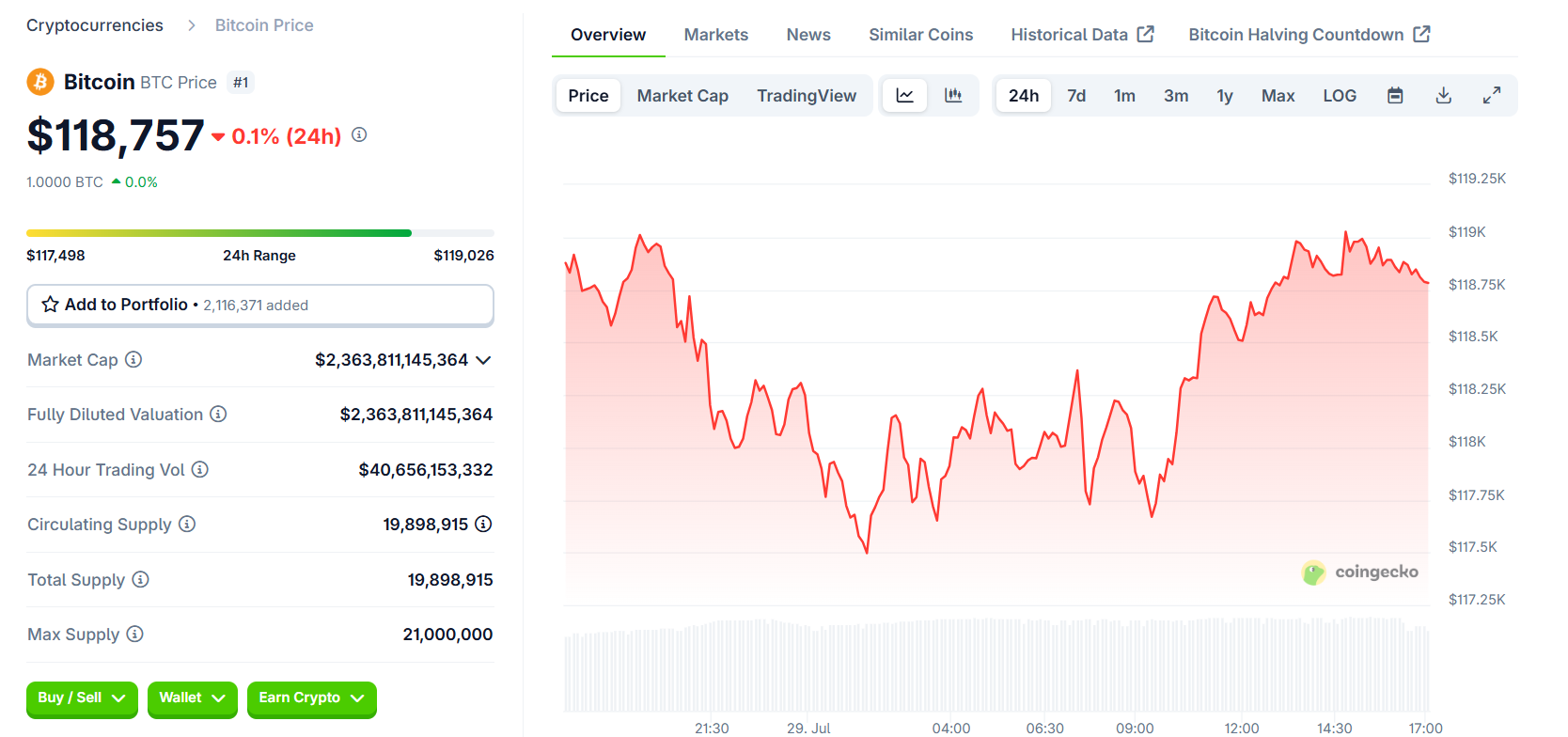The image size is (1568, 737).
Task: Open the calendar date range picker
Action: [x=1395, y=96]
